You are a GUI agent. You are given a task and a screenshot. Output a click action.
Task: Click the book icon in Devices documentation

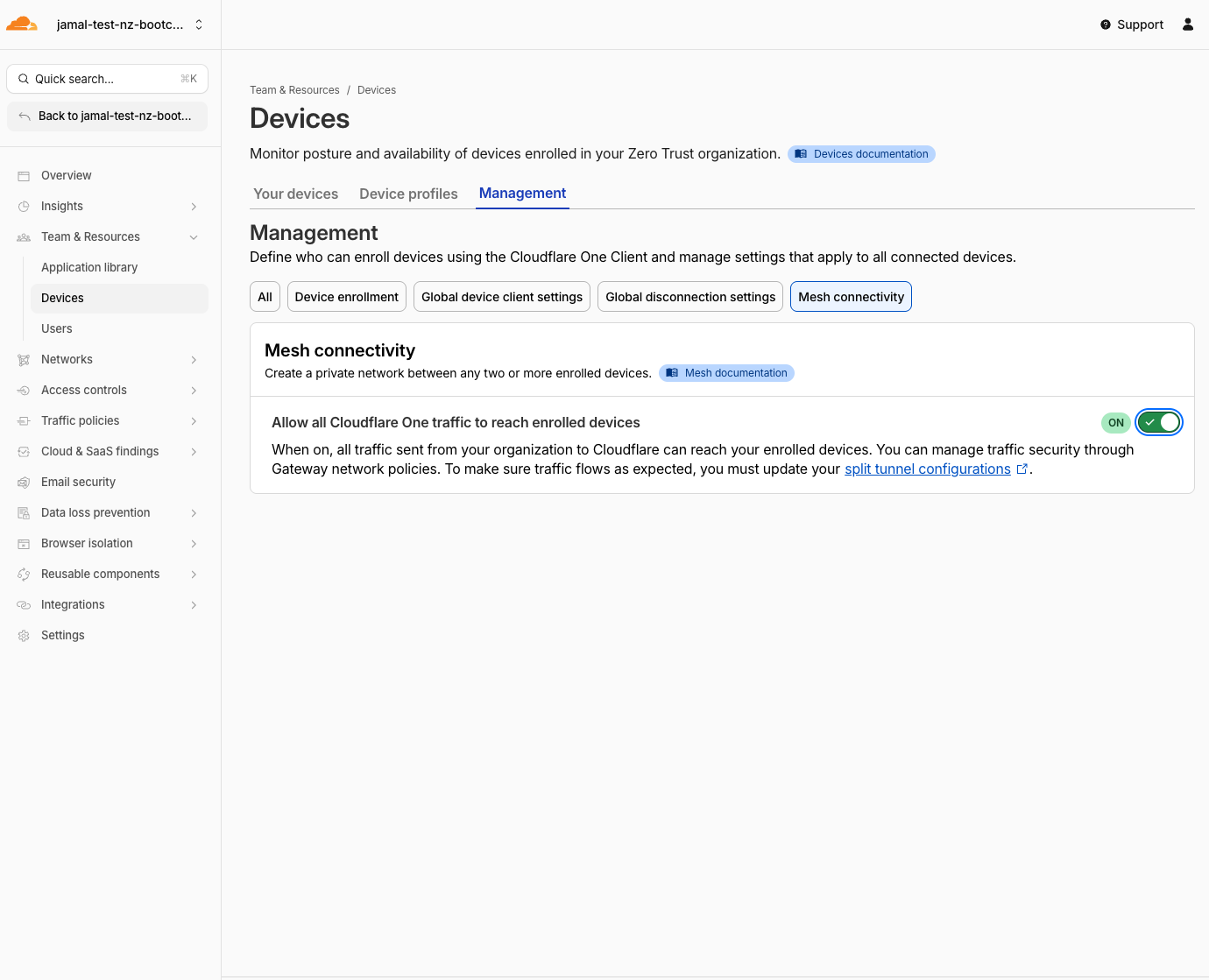pyautogui.click(x=801, y=154)
